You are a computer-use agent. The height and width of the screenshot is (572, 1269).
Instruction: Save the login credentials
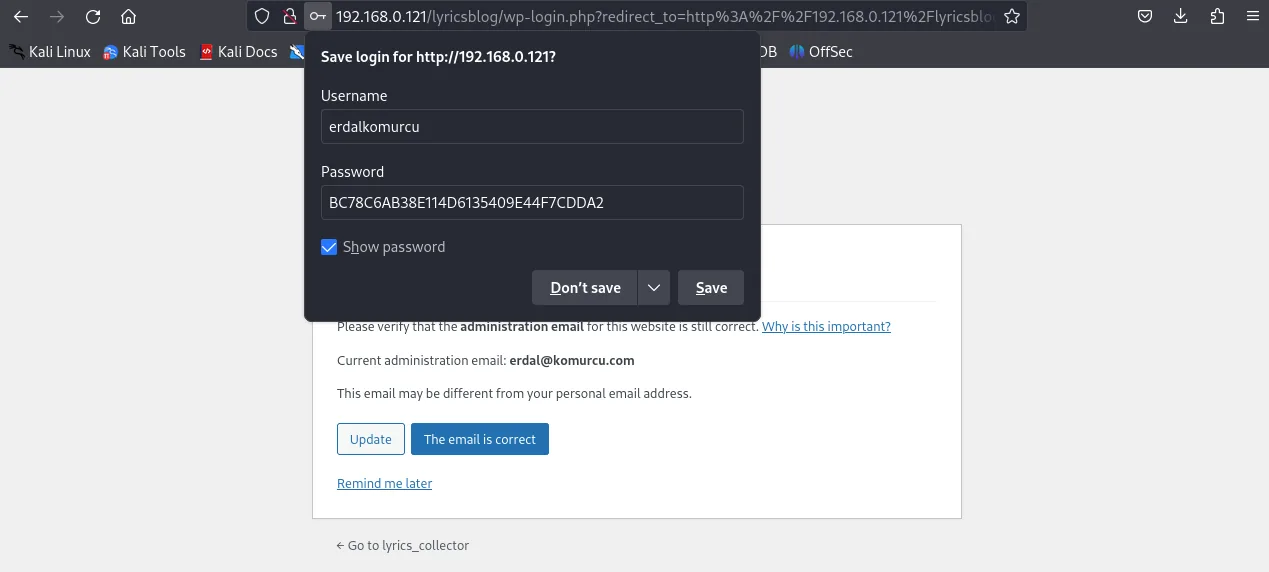point(711,288)
